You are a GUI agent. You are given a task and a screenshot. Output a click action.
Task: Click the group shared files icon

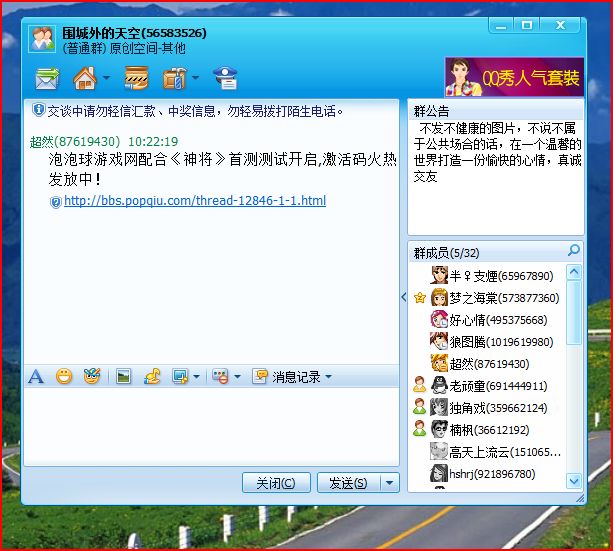(x=136, y=78)
